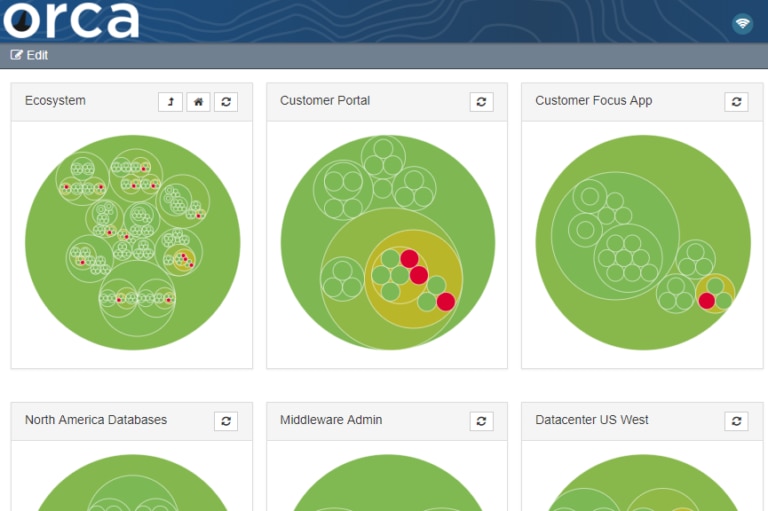
Task: Open the Edit dashboard button
Action: click(30, 55)
